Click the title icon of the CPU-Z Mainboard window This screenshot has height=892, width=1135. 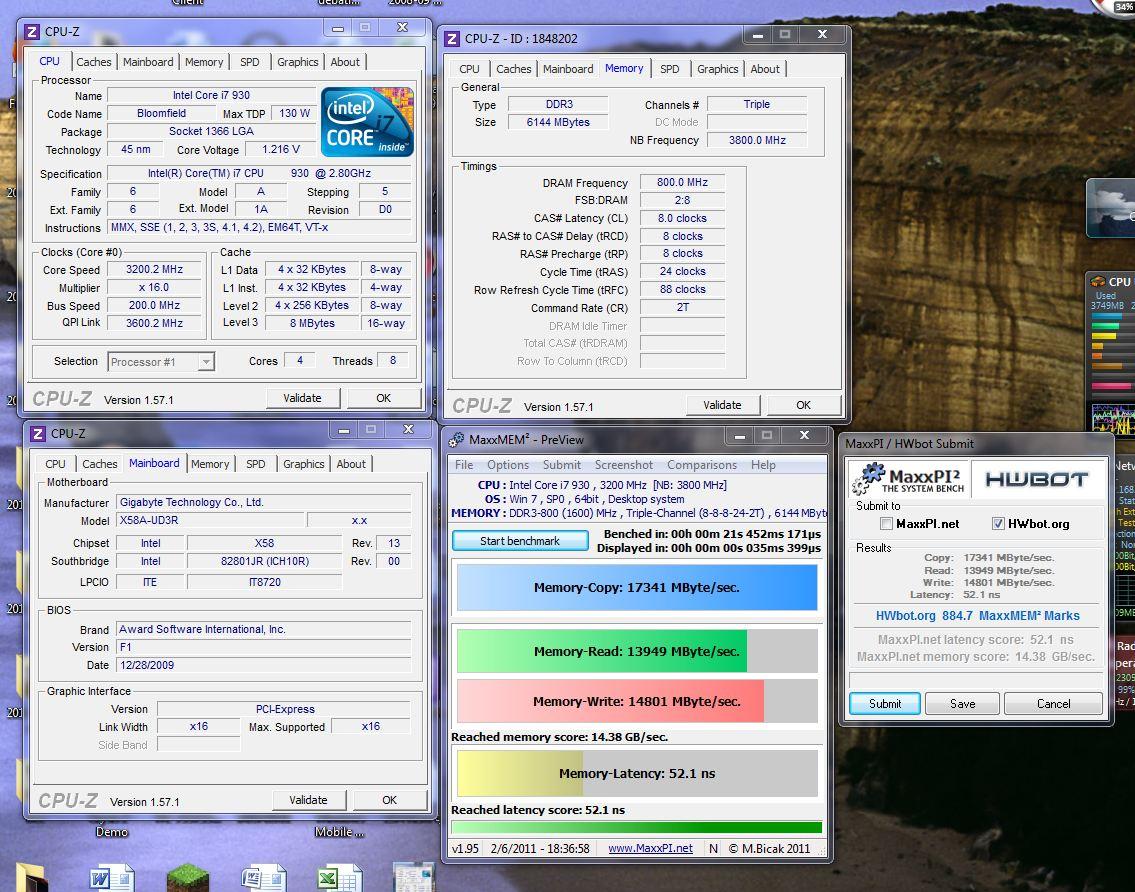coord(38,434)
